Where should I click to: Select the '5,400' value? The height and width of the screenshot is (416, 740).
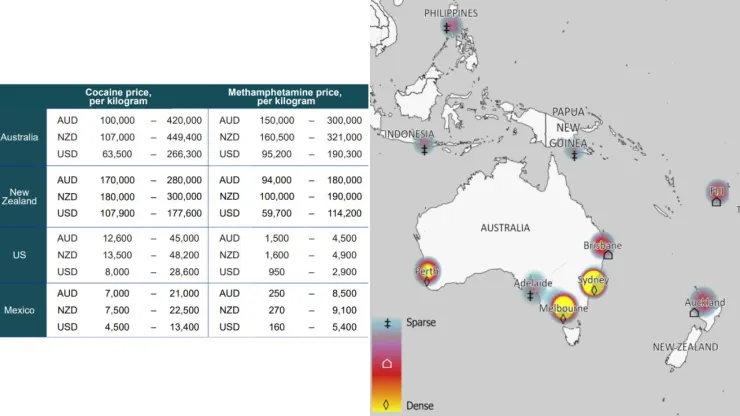pyautogui.click(x=345, y=327)
